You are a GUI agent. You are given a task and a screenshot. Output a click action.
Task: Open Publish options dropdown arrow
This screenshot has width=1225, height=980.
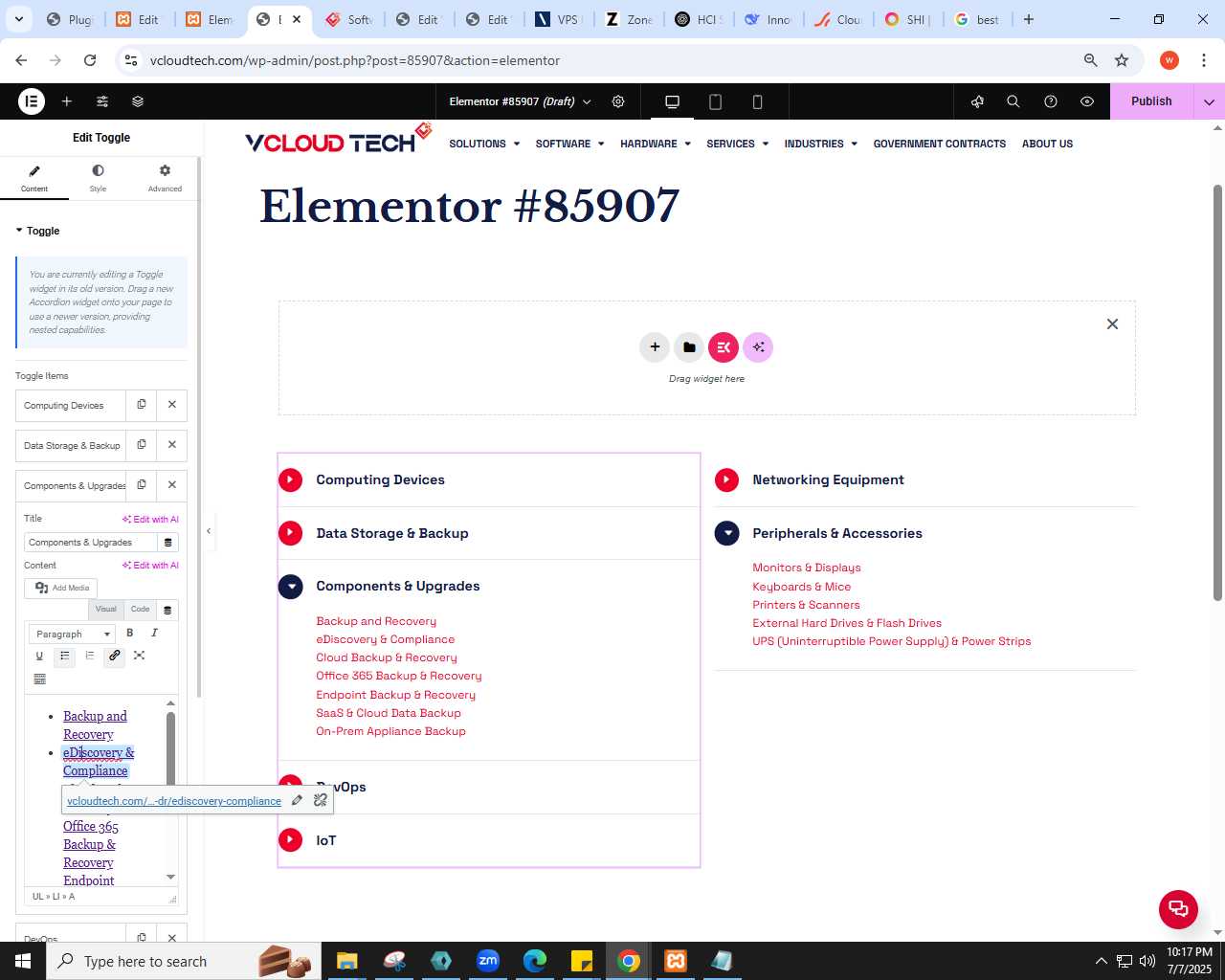[1209, 101]
